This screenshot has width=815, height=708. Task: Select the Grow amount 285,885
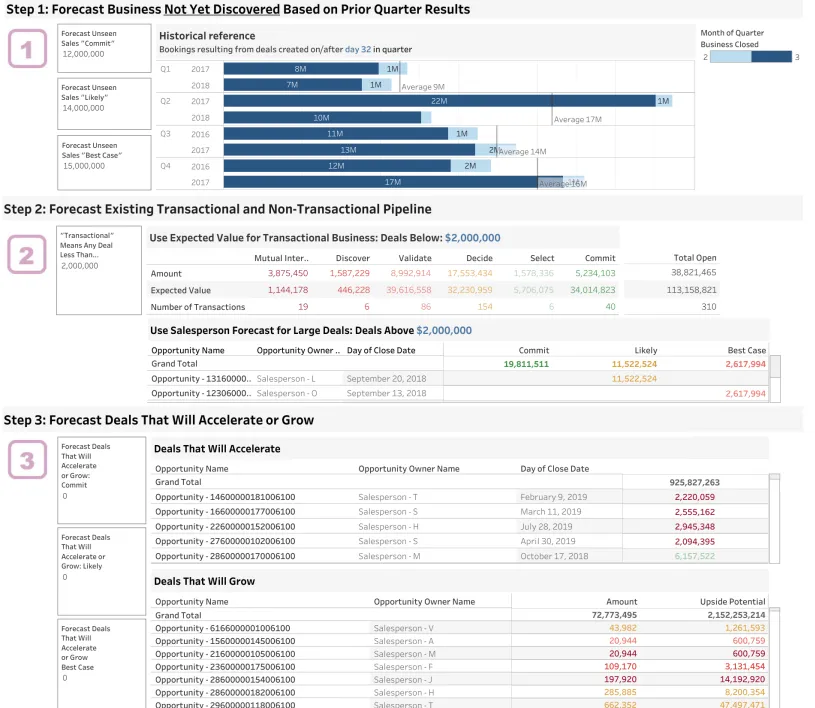tap(620, 692)
